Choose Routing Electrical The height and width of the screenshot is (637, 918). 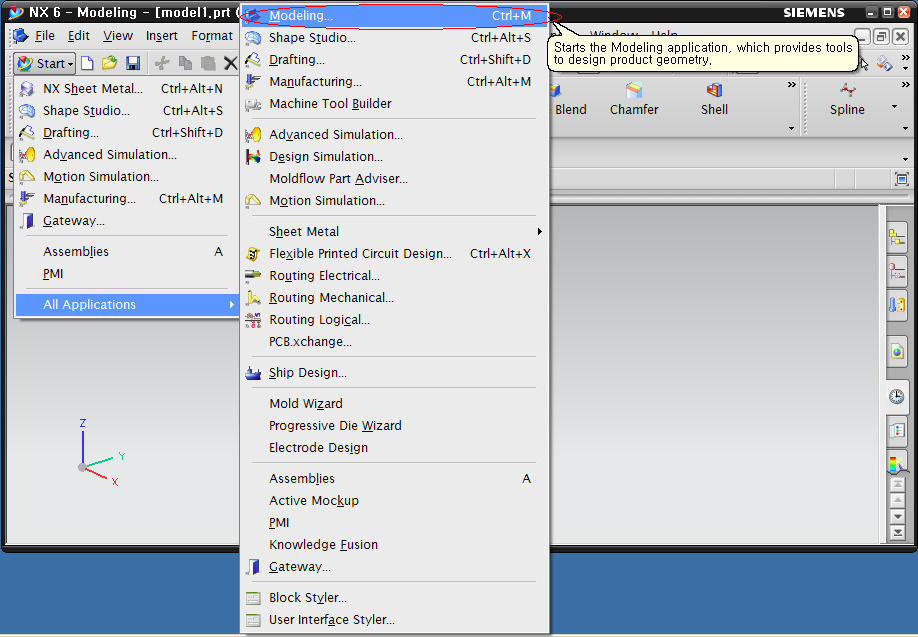[396, 276]
